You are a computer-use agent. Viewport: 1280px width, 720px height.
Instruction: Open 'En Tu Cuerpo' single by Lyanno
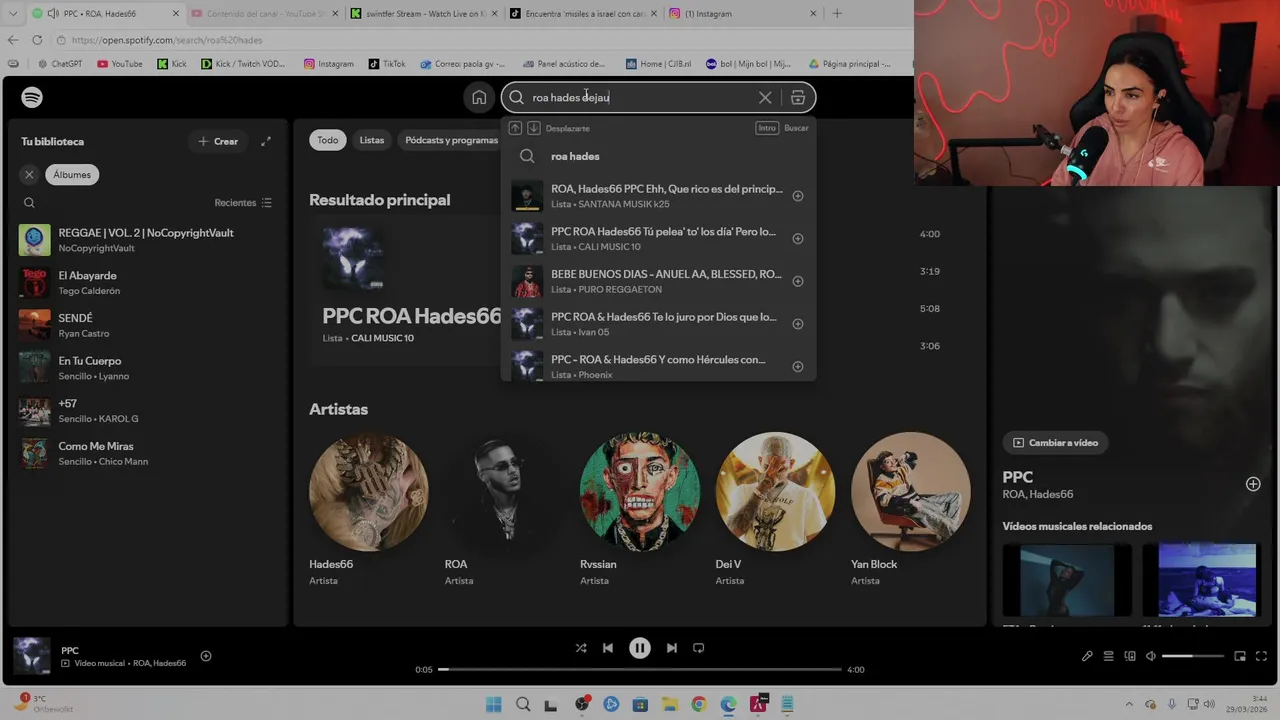pos(145,368)
